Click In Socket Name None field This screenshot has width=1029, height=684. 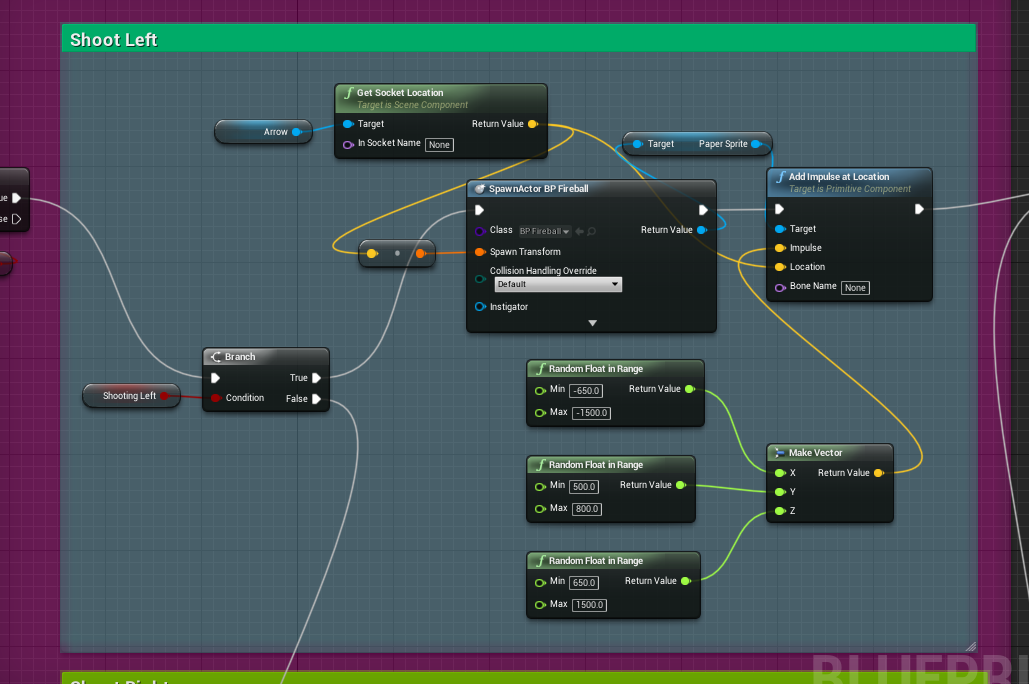(439, 145)
